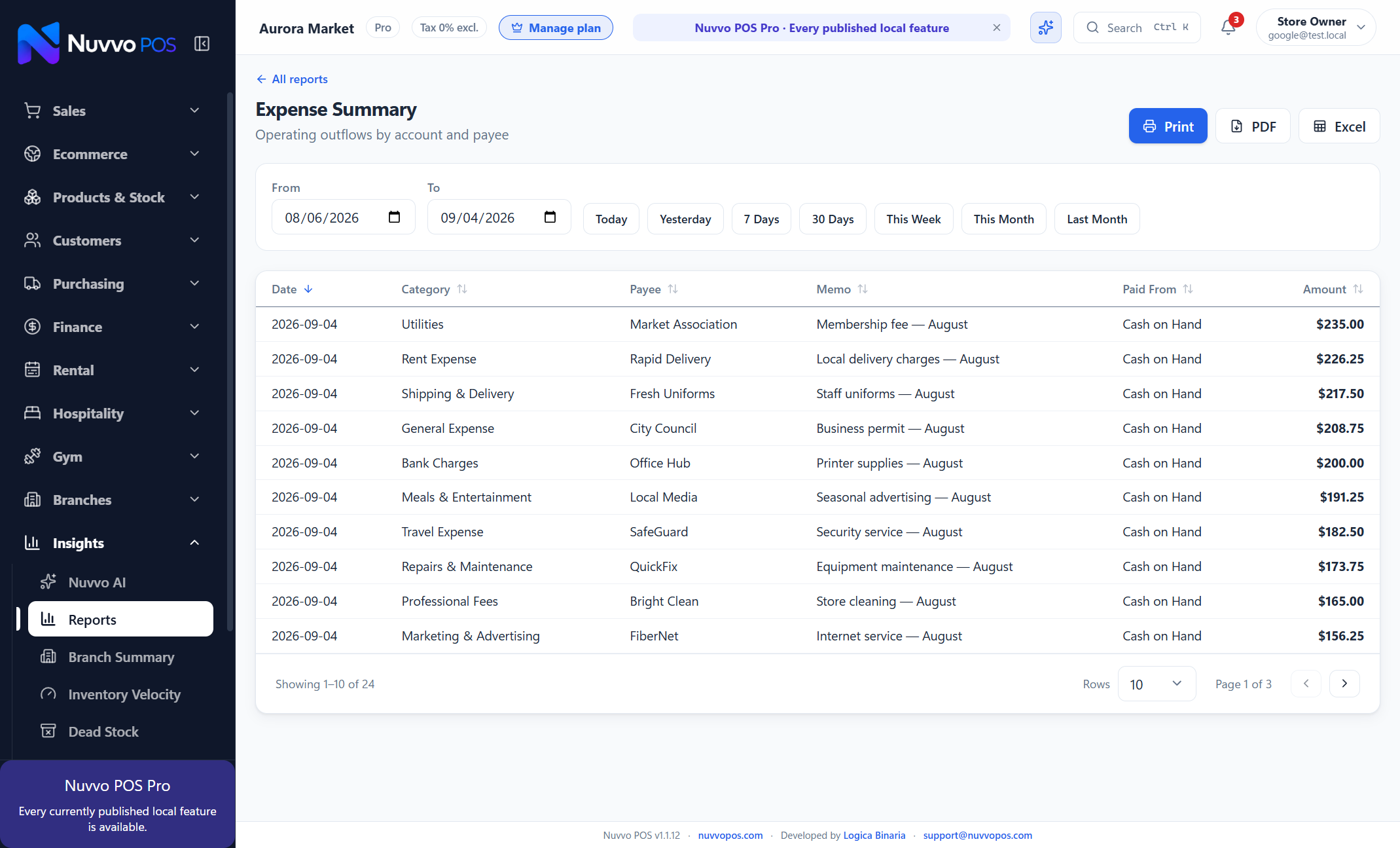
Task: Apply the Today date filter
Action: click(611, 219)
